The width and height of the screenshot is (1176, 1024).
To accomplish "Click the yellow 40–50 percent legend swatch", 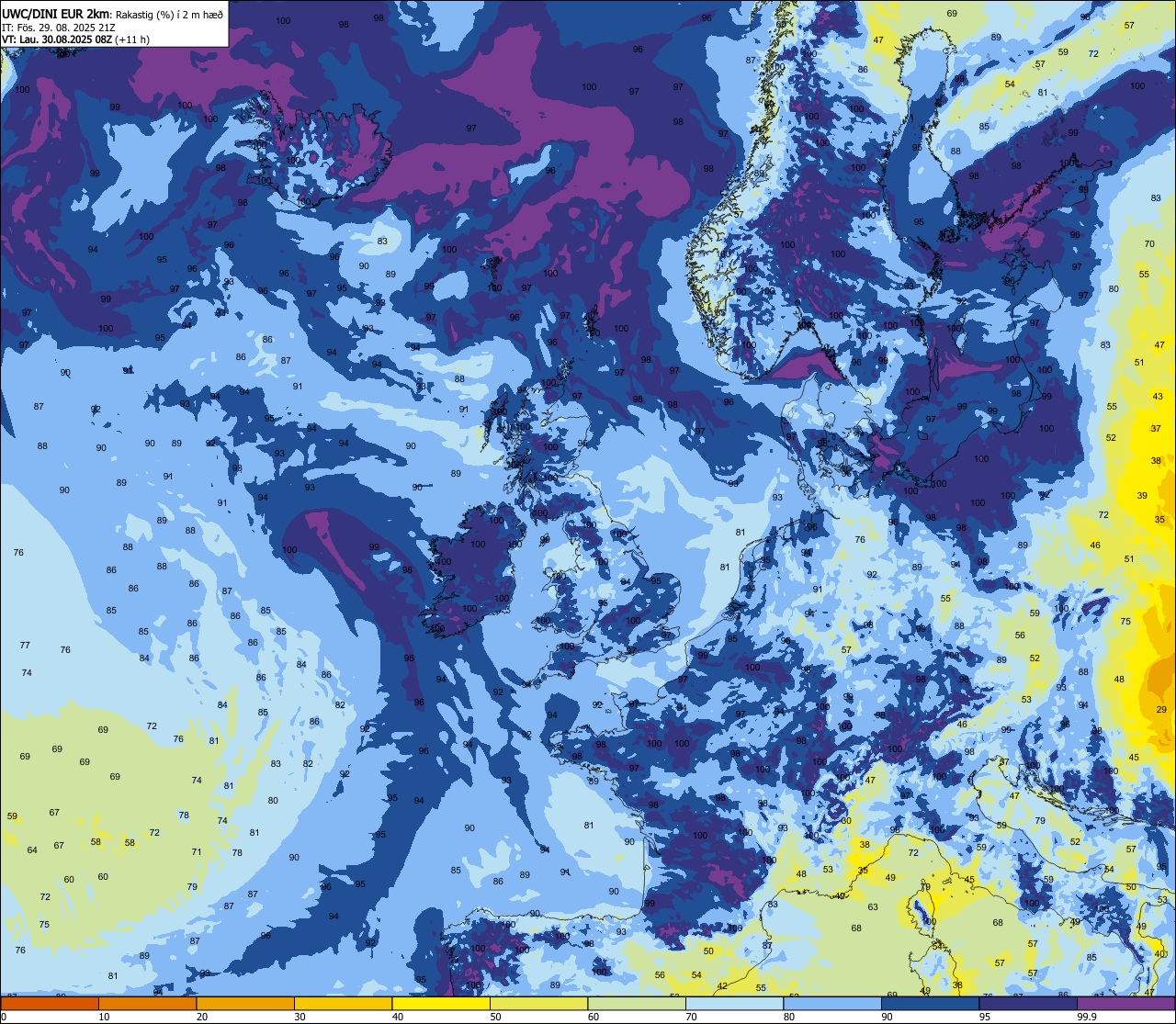I will point(441,1003).
